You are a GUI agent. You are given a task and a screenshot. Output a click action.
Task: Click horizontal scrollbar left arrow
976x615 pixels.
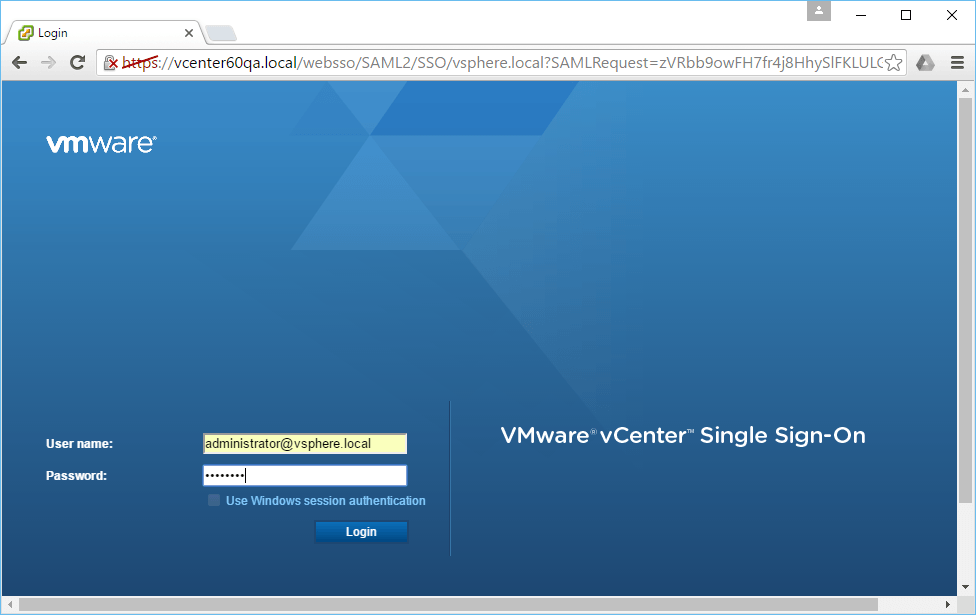[x=10, y=604]
